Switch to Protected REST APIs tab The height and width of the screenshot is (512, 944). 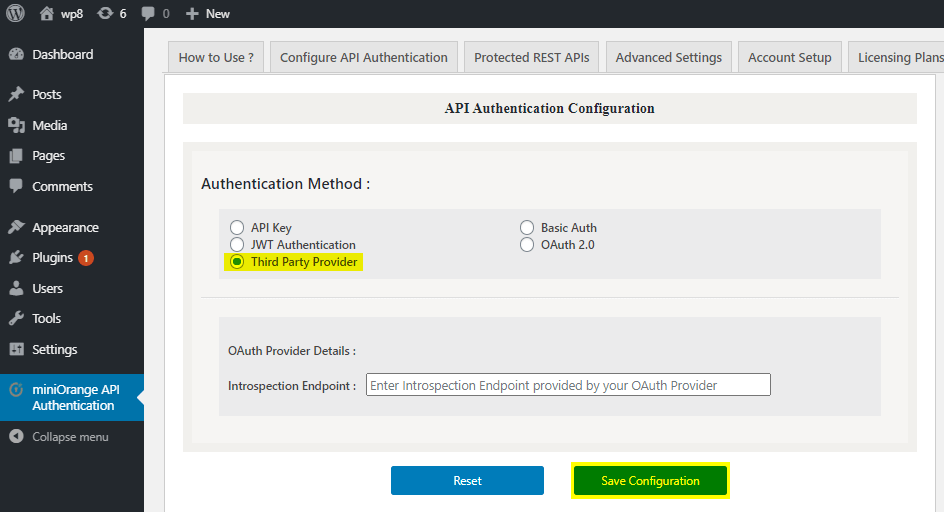coord(532,58)
